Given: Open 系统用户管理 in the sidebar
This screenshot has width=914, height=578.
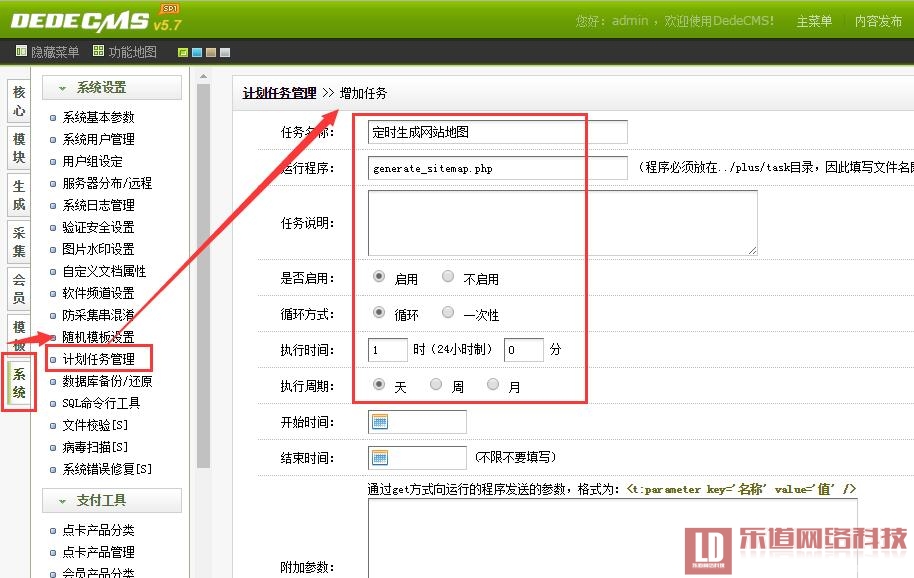Looking at the screenshot, I should [99, 139].
